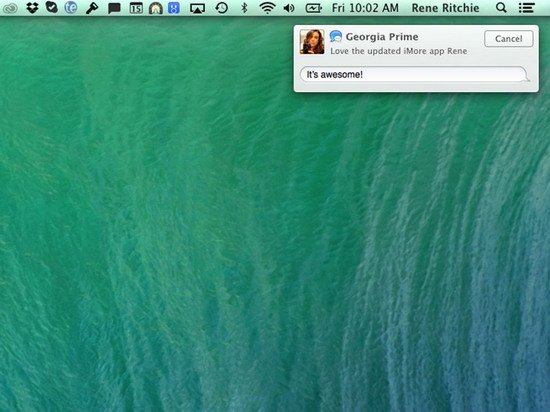Open the battery status menu

(313, 8)
